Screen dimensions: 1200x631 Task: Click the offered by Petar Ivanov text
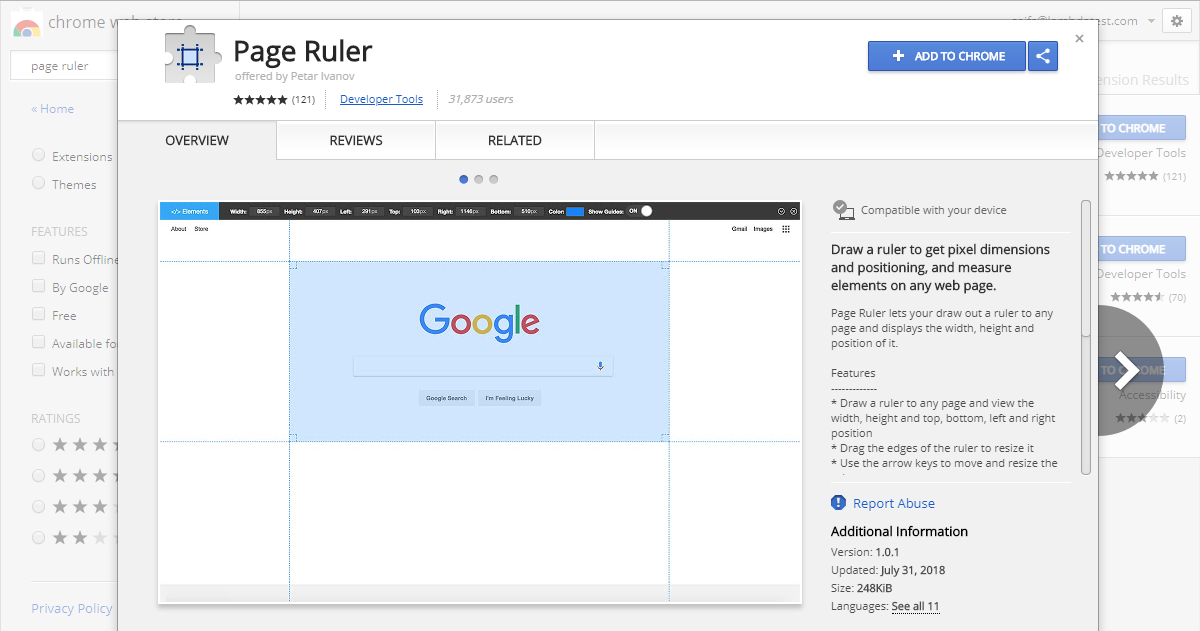[x=295, y=76]
